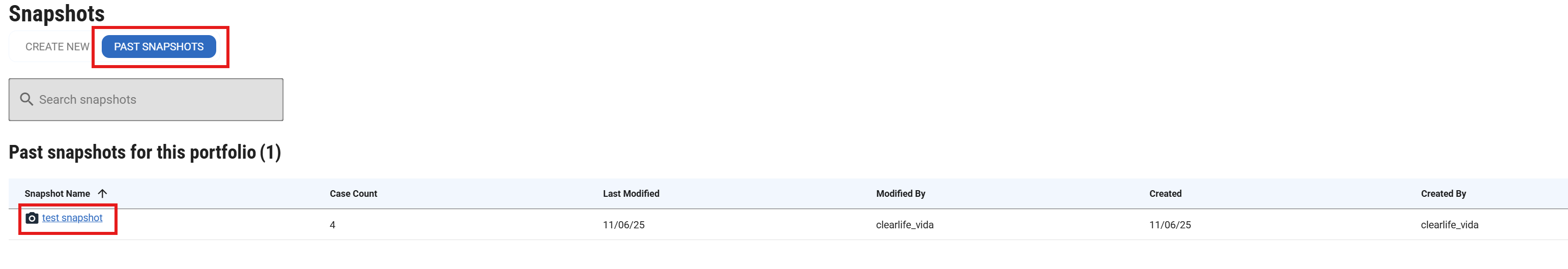The width and height of the screenshot is (1568, 269).
Task: Switch to the Create New tab
Action: point(57,47)
